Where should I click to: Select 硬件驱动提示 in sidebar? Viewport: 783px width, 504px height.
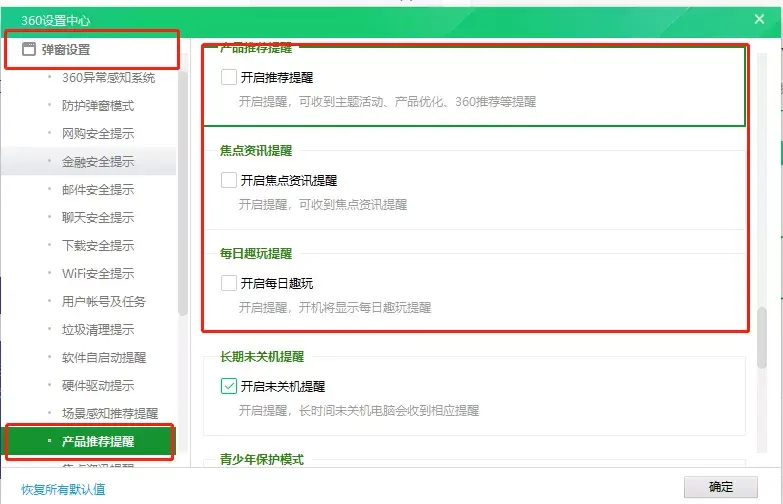click(98, 385)
